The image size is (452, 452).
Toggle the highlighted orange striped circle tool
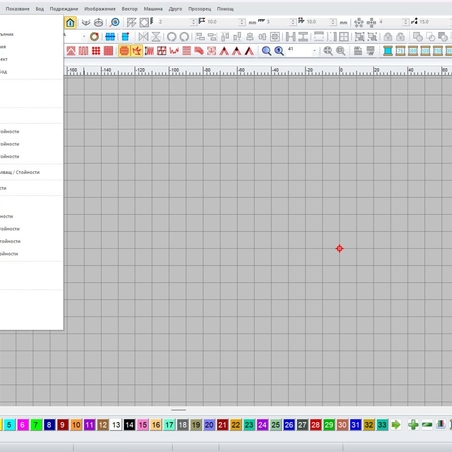[x=124, y=51]
